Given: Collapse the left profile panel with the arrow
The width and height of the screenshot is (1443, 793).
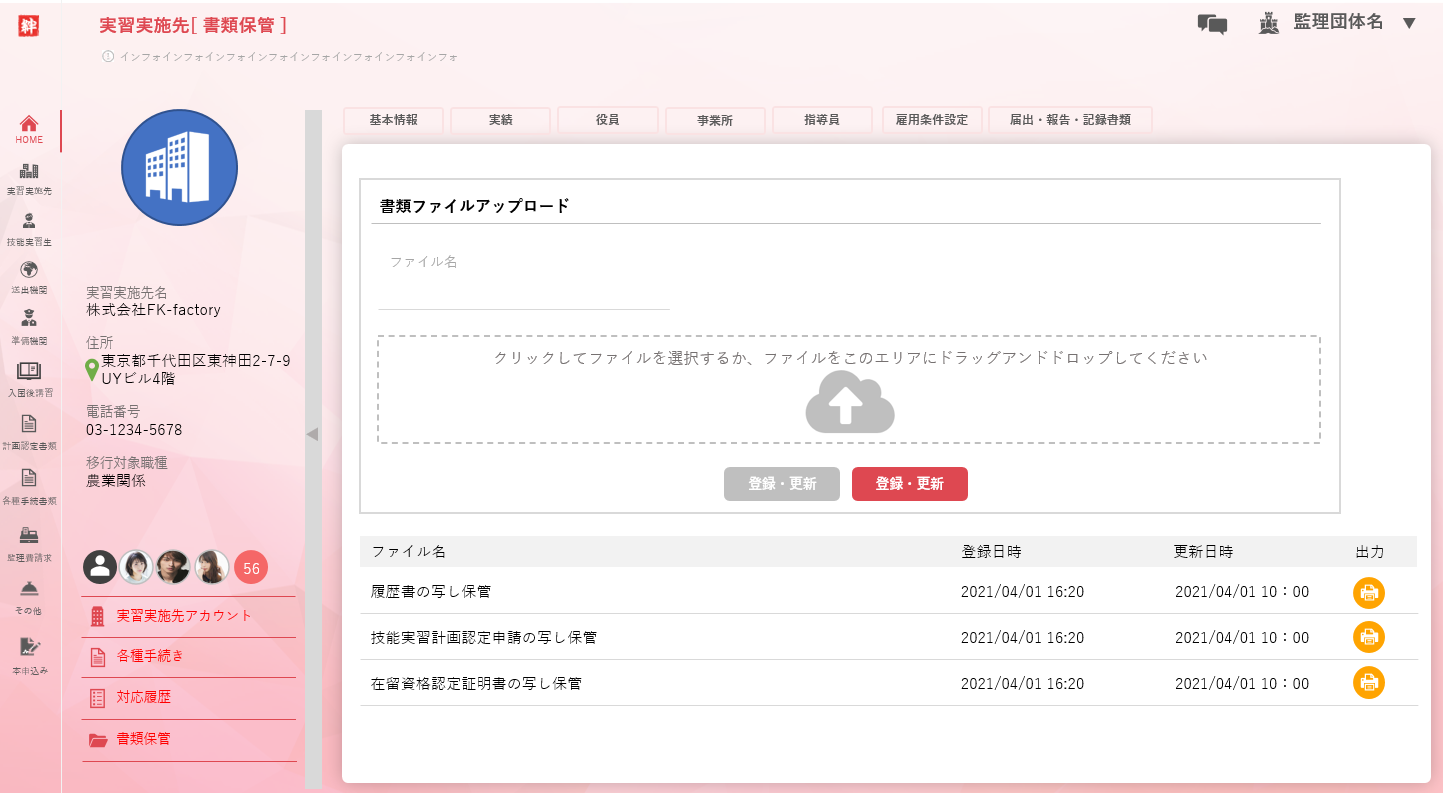Looking at the screenshot, I should coord(312,434).
